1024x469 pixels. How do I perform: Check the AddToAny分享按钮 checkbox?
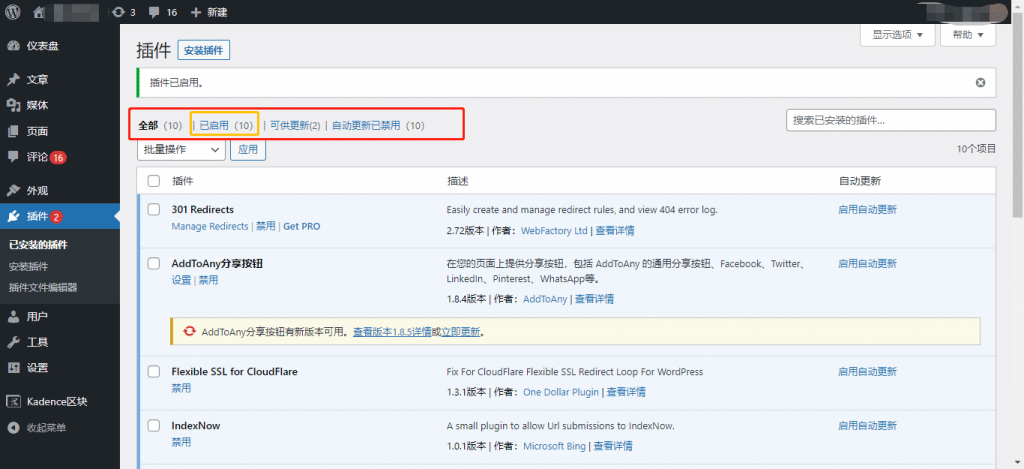coord(153,263)
